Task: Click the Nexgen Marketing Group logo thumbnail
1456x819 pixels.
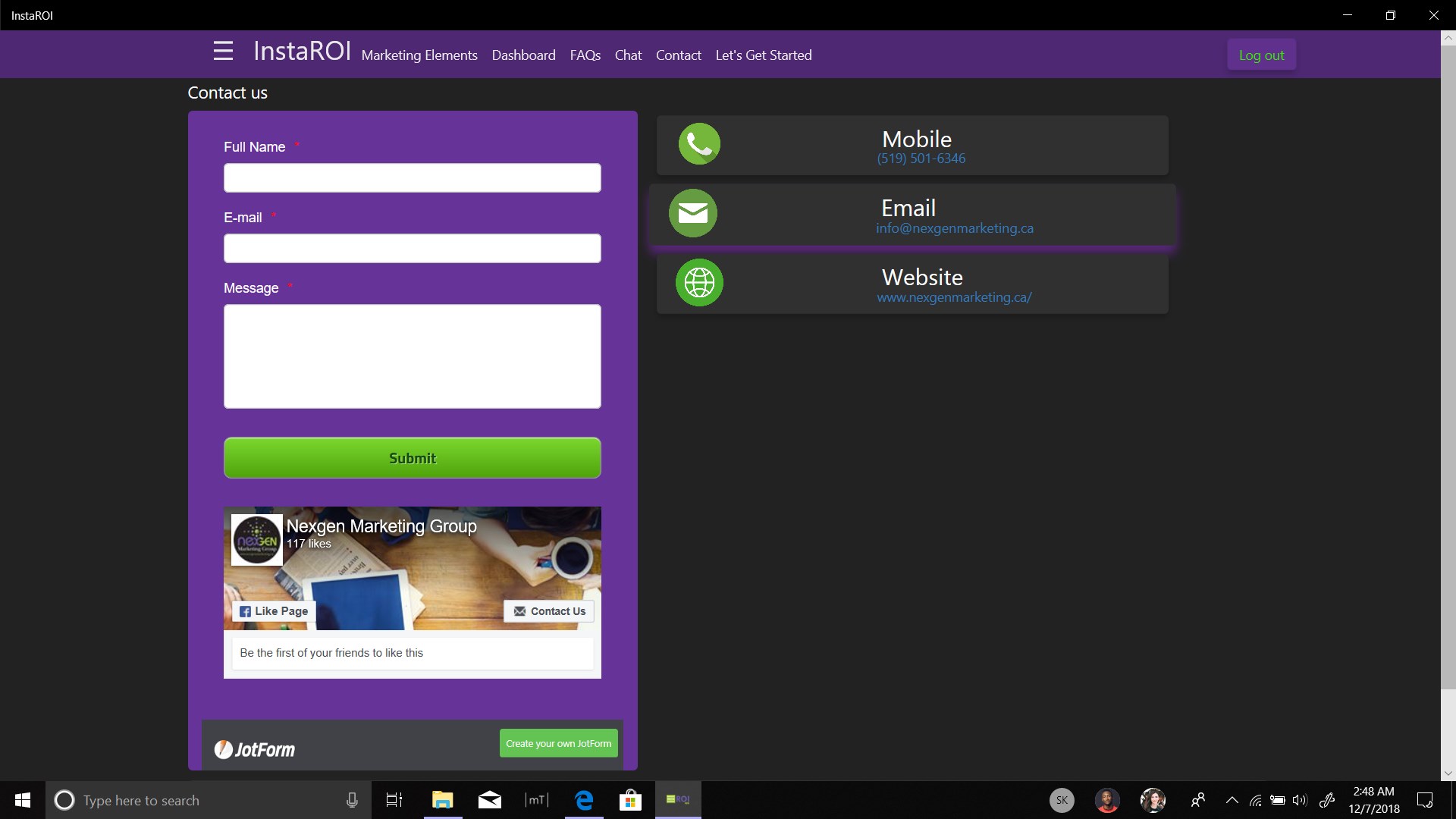Action: coord(257,540)
